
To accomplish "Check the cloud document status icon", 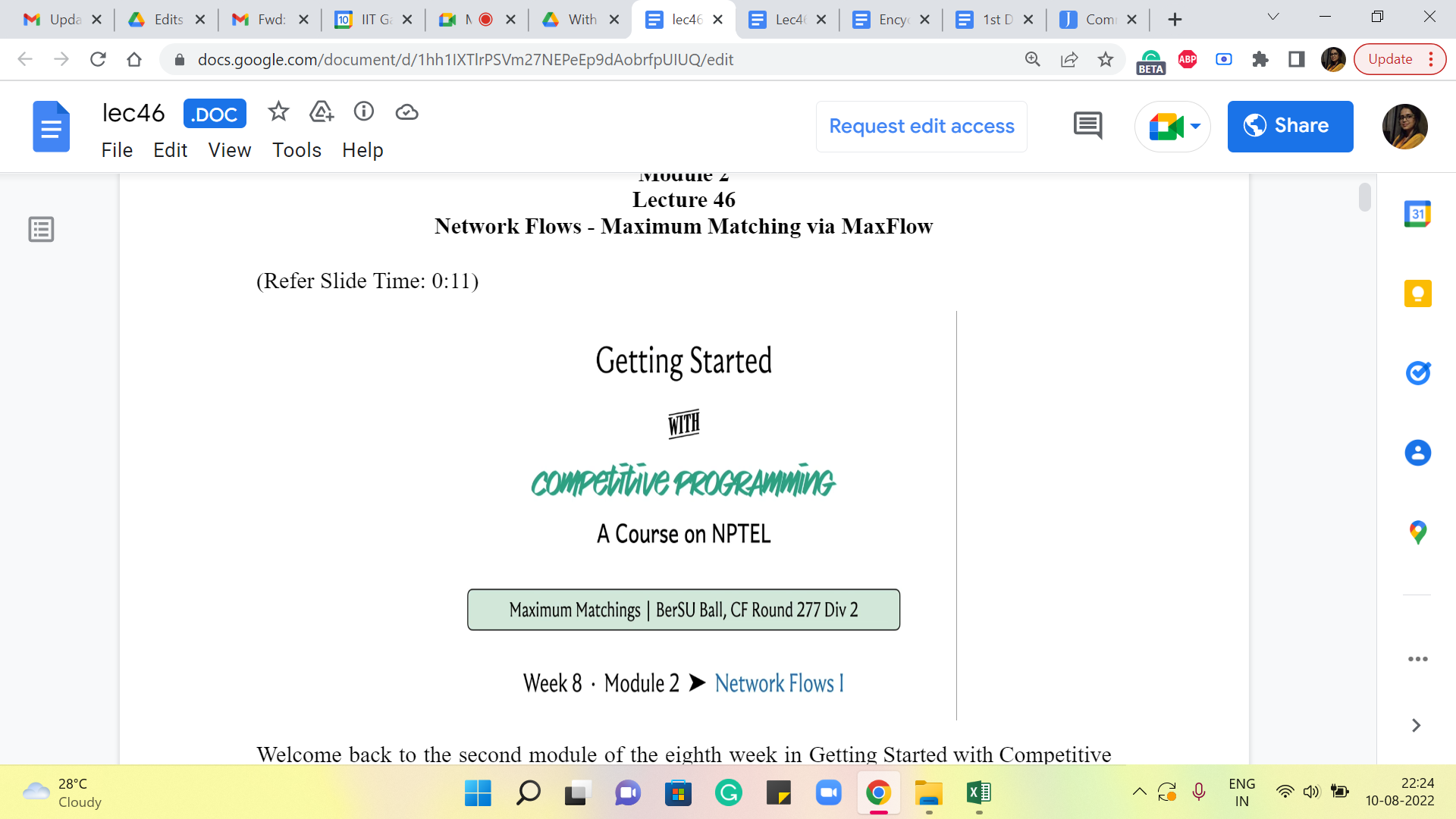I will [x=406, y=112].
